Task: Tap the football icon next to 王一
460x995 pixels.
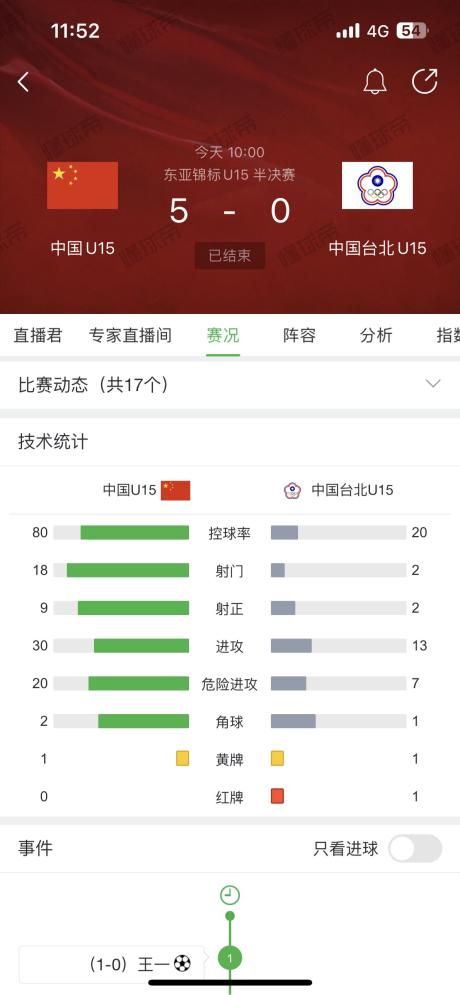Action: (x=182, y=965)
